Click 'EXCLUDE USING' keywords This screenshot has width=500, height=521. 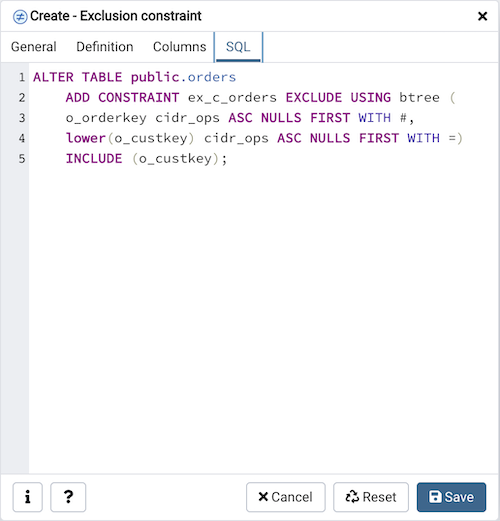[338, 98]
